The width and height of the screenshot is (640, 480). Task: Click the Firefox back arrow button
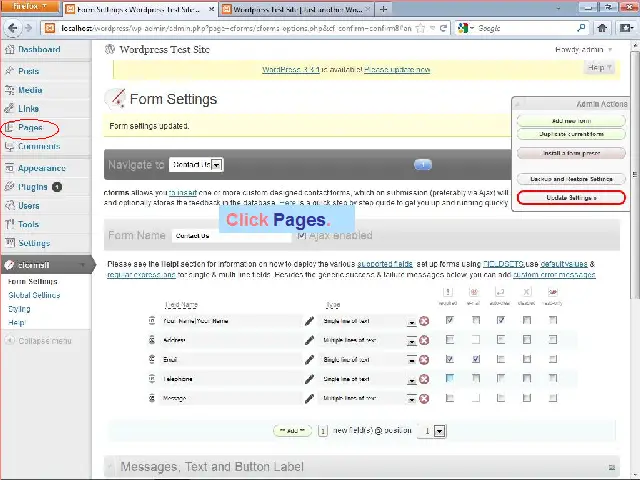pos(13,28)
